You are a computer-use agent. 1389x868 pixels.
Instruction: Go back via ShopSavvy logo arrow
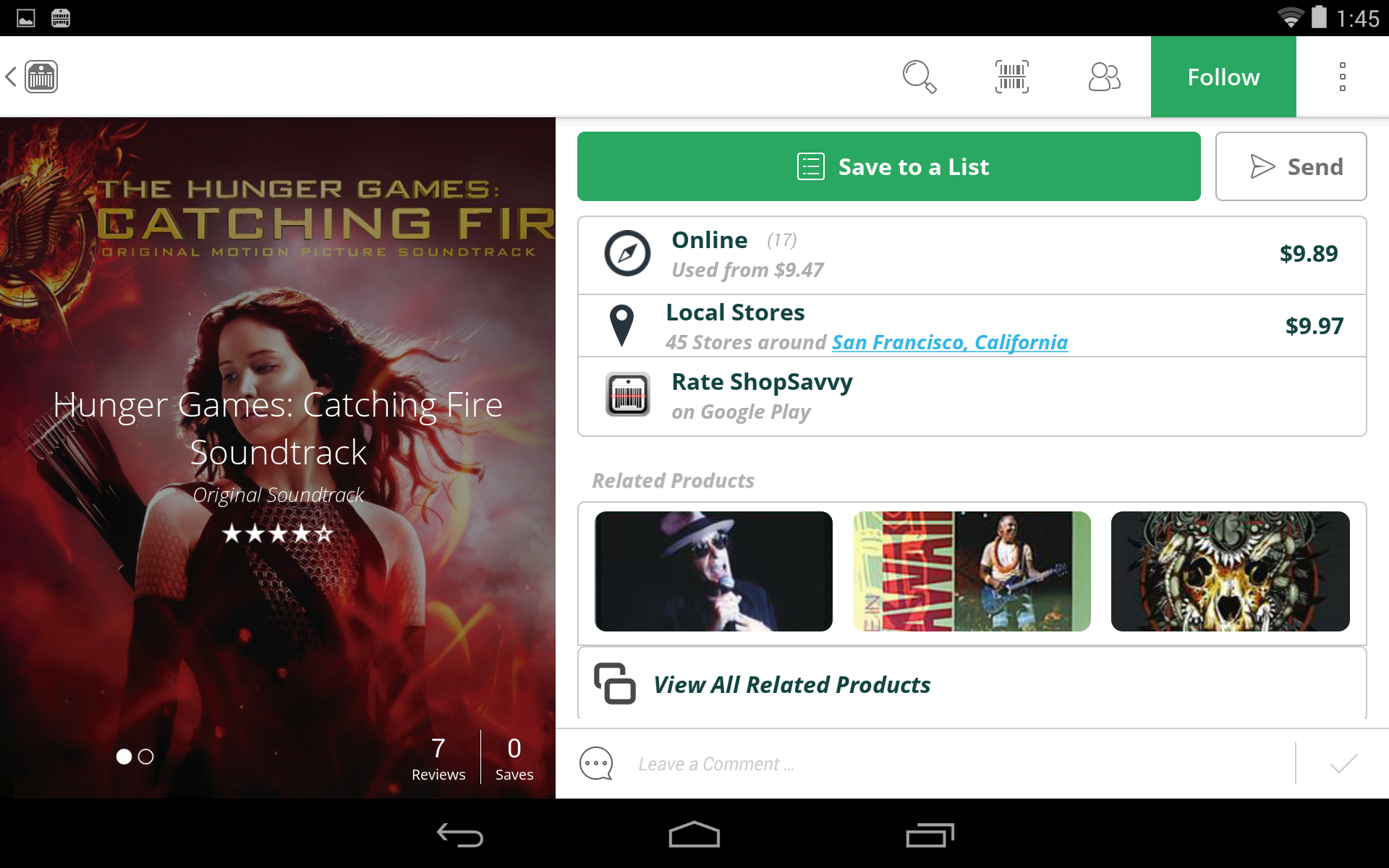click(32, 77)
